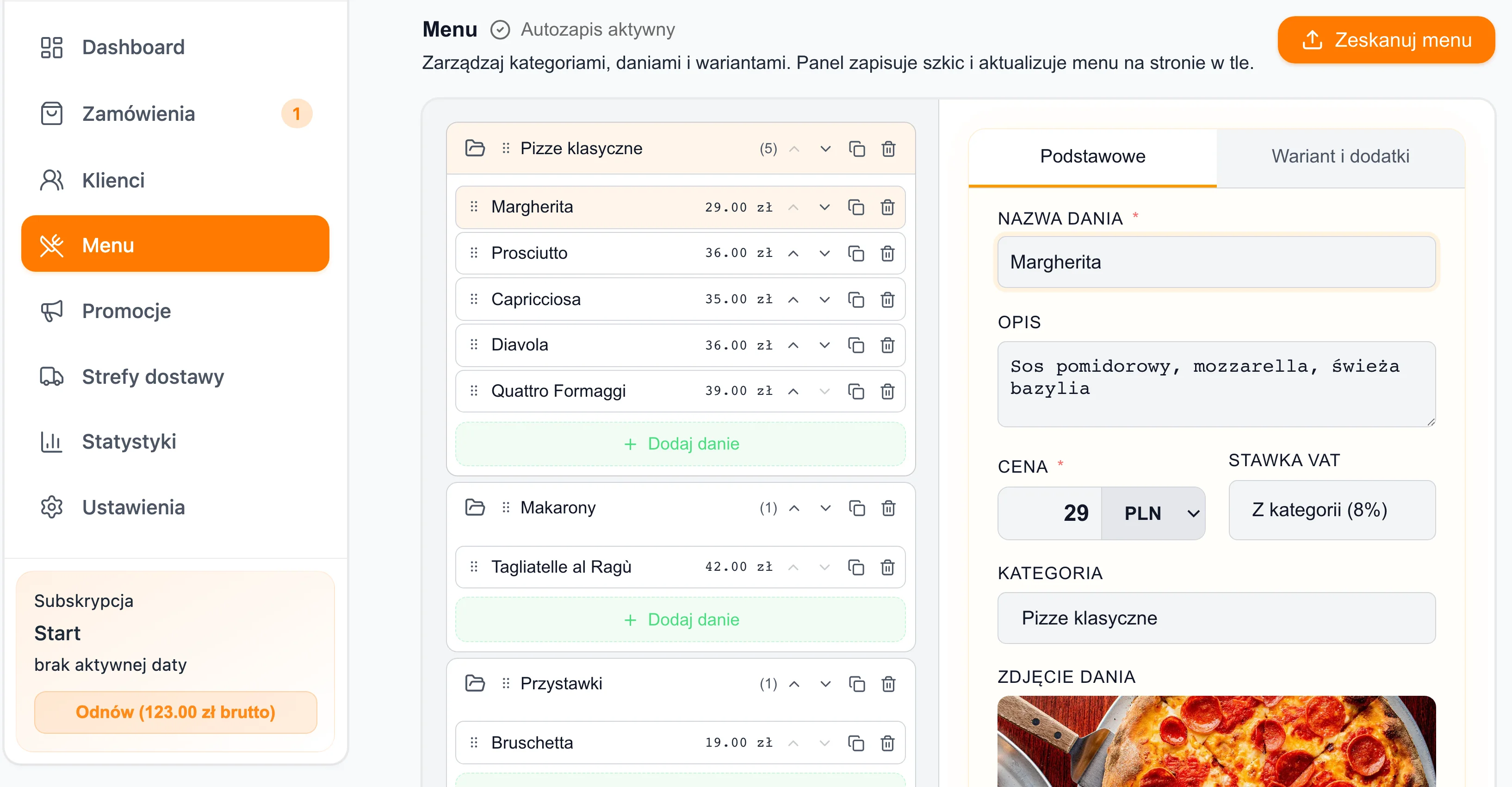Move Diavola down in the list

(824, 345)
